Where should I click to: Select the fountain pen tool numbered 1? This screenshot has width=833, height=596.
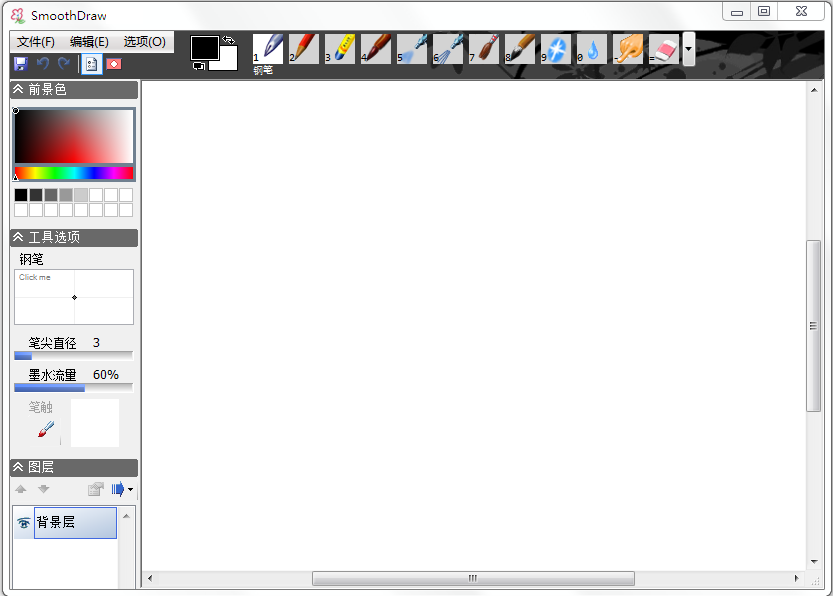(268, 49)
